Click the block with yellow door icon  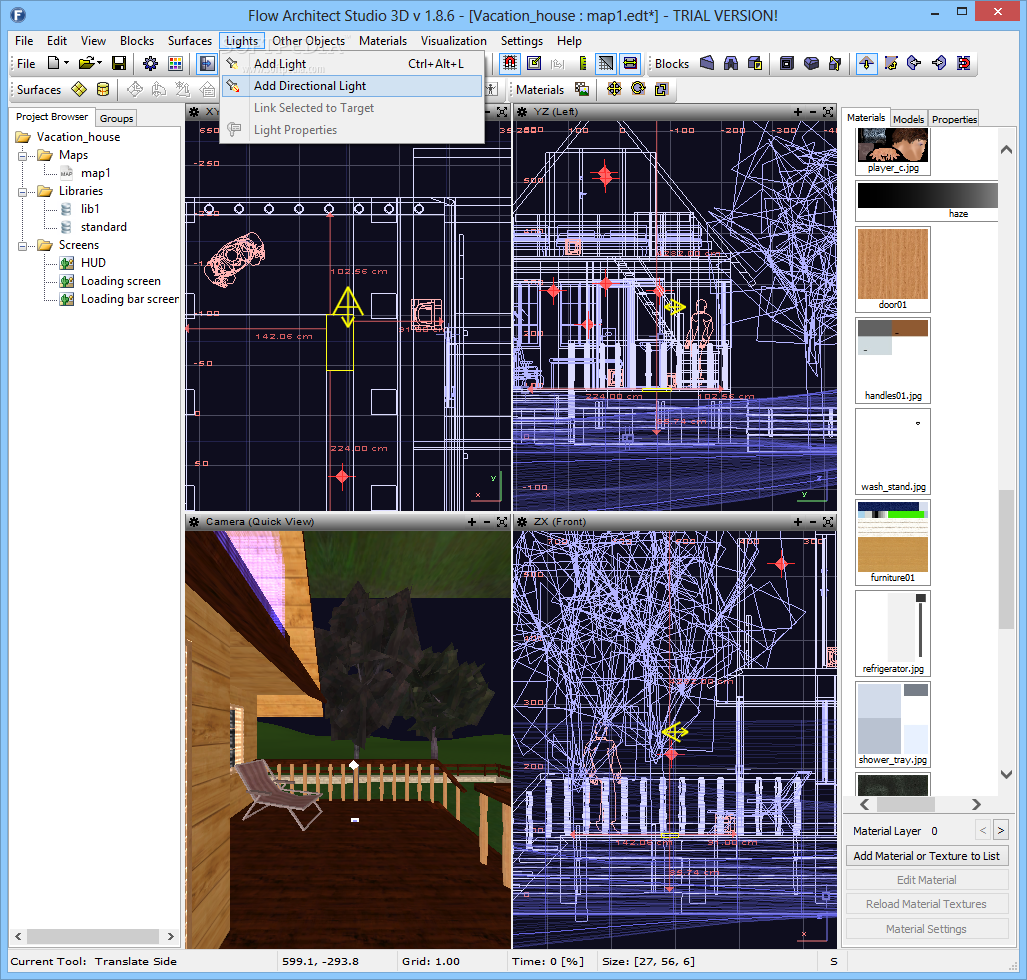[x=755, y=64]
